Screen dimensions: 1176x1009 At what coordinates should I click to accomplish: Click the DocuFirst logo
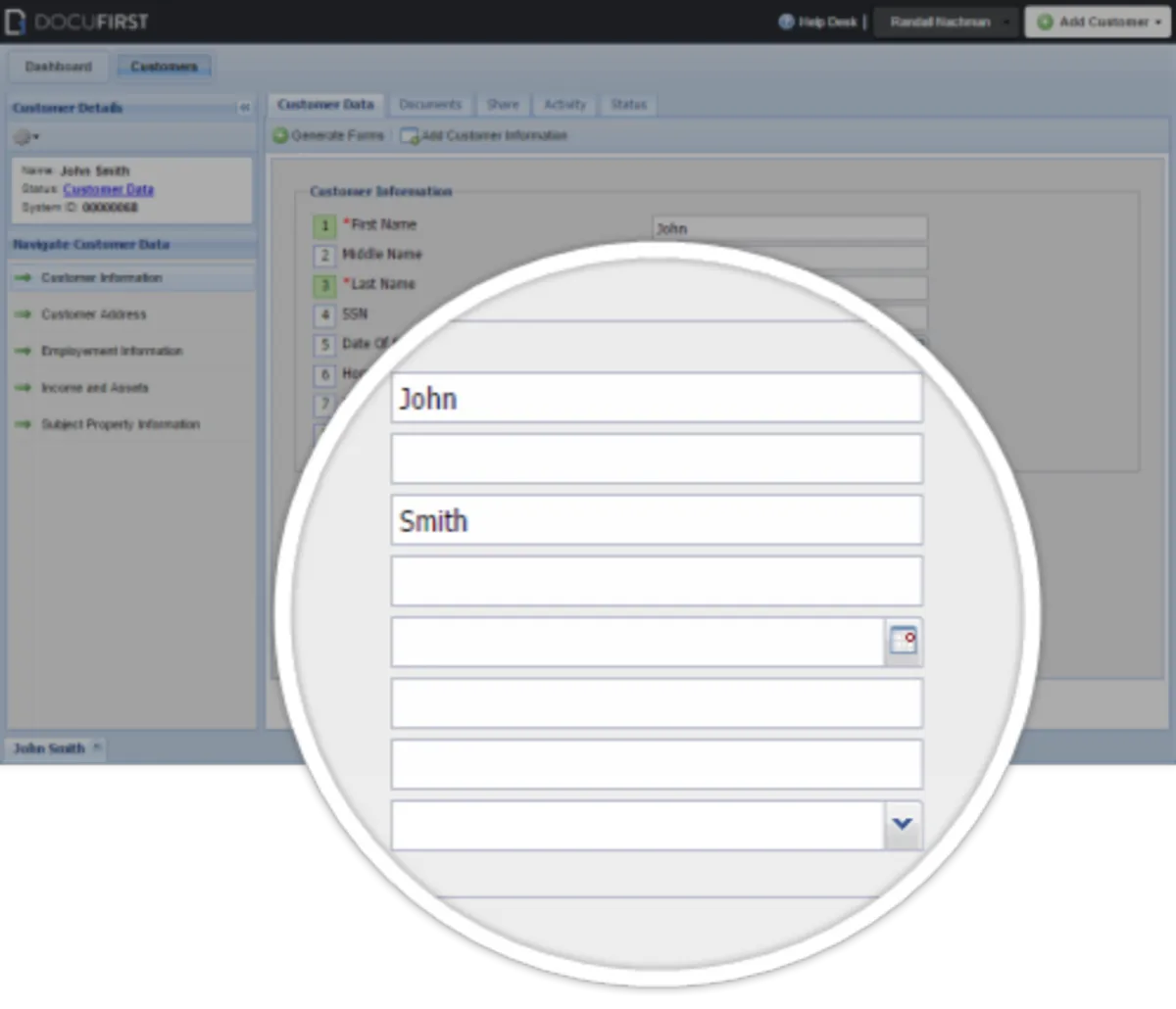[x=76, y=22]
